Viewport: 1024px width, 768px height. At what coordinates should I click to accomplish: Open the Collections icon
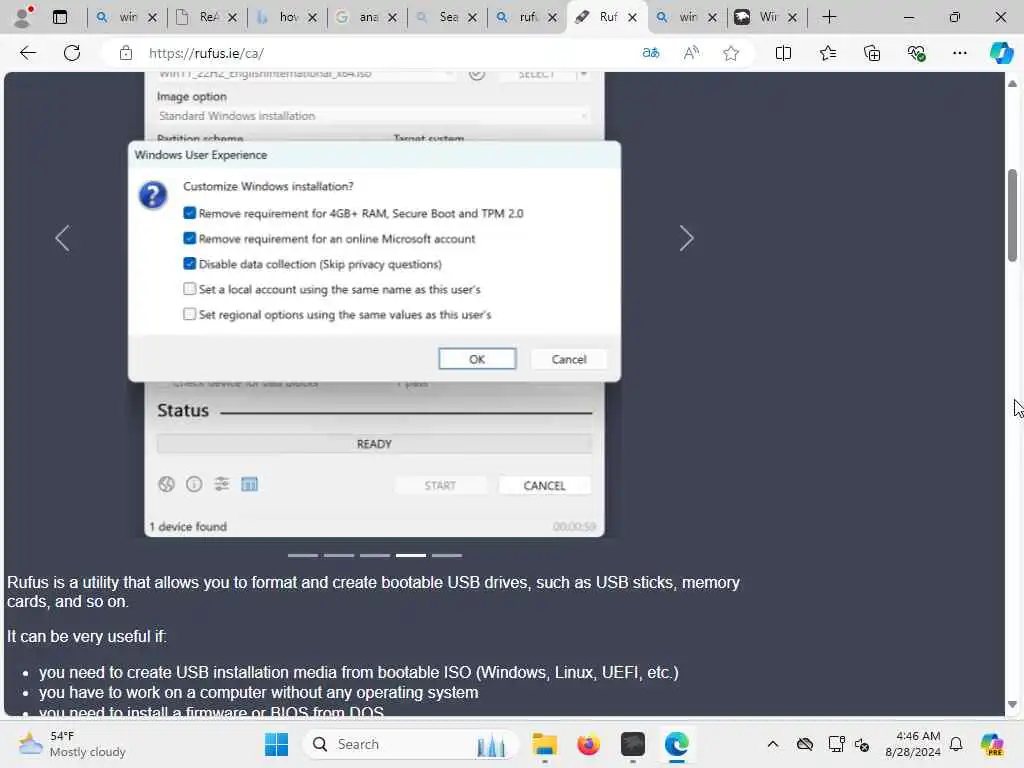pyautogui.click(x=872, y=53)
